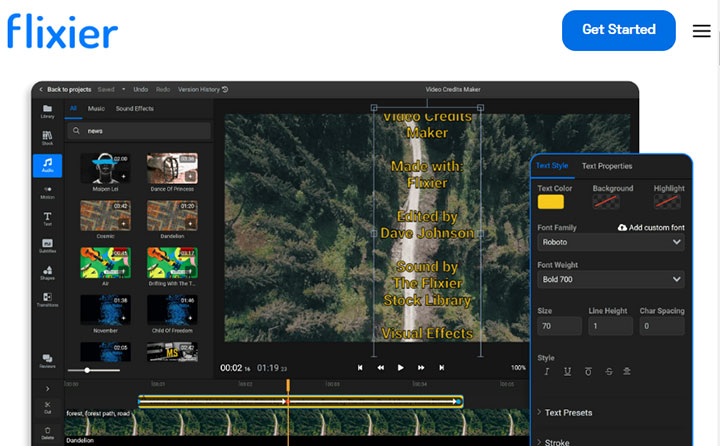
Task: Click the Transitions sidebar icon
Action: pyautogui.click(x=47, y=298)
